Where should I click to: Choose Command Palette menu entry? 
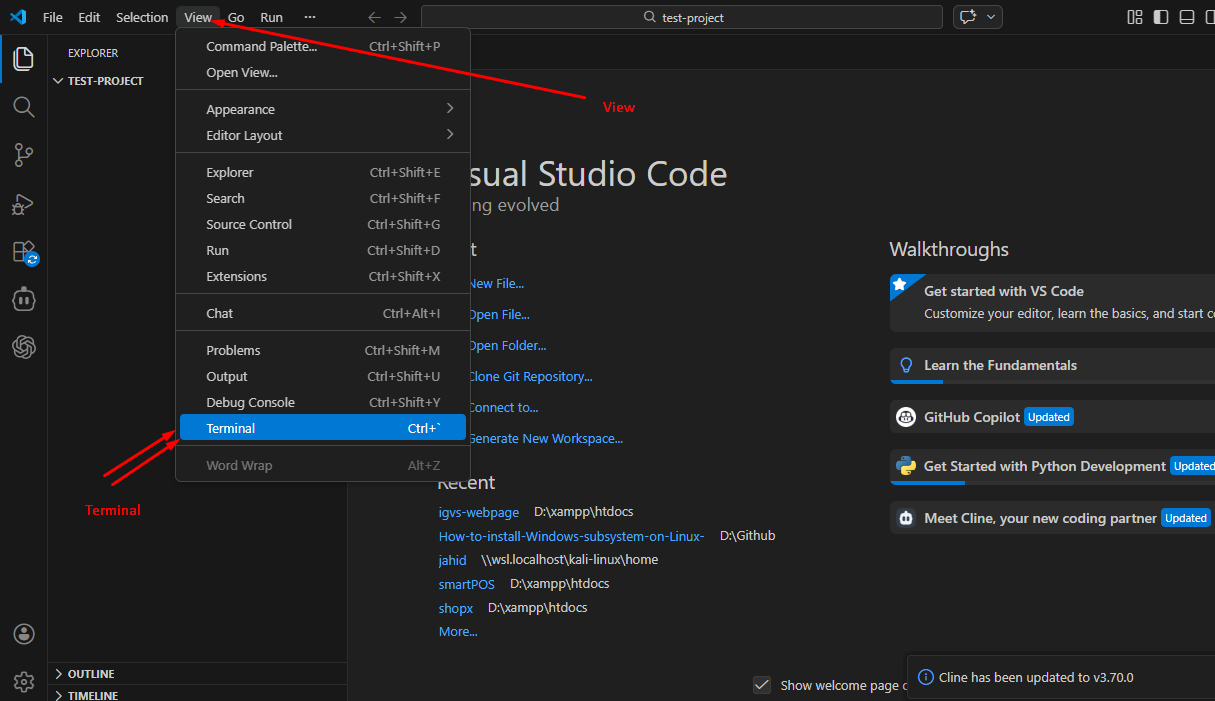pos(322,46)
